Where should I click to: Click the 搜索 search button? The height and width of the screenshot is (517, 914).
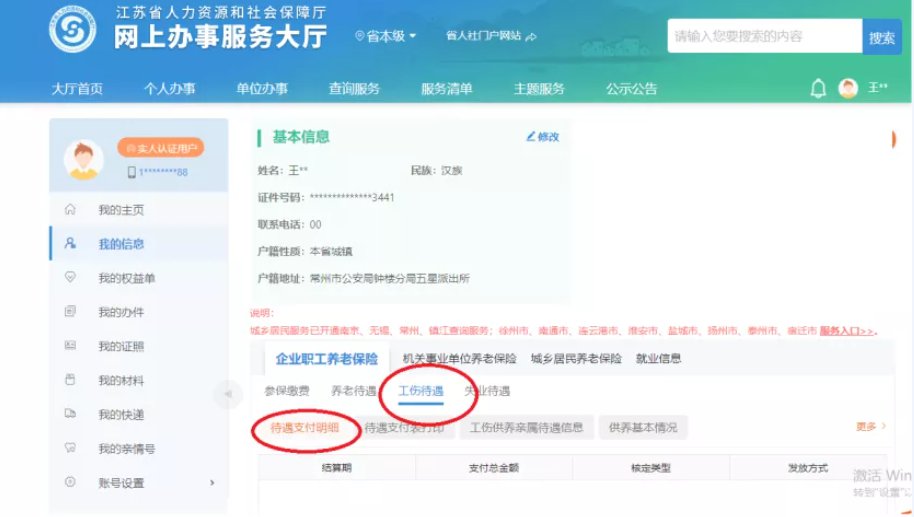(x=881, y=37)
